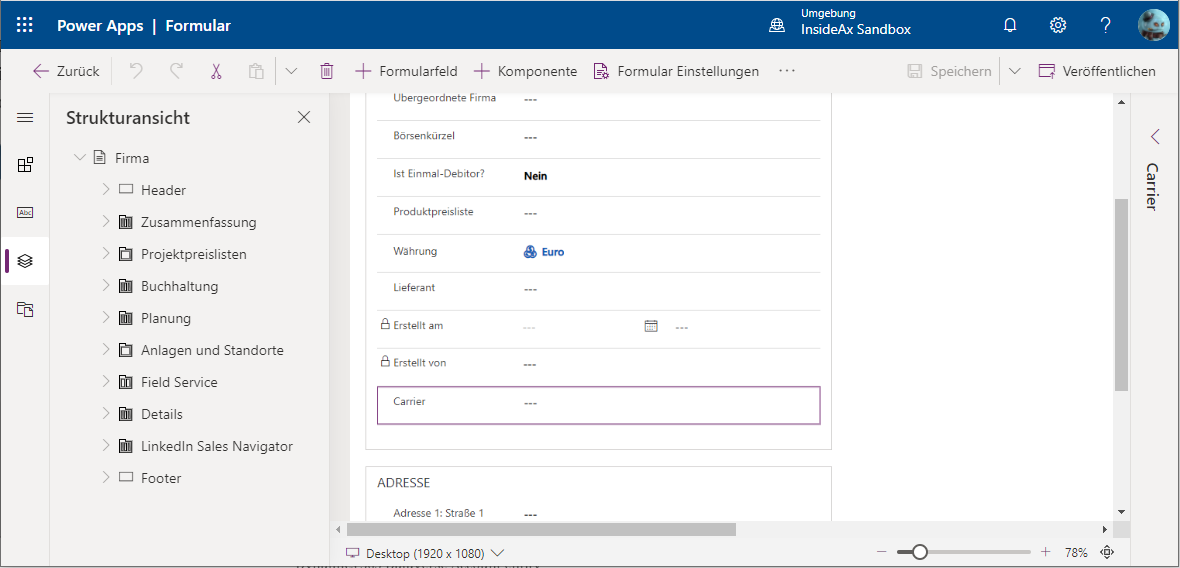The width and height of the screenshot is (1180, 568).
Task: Close the Strukturansicht panel
Action: (304, 118)
